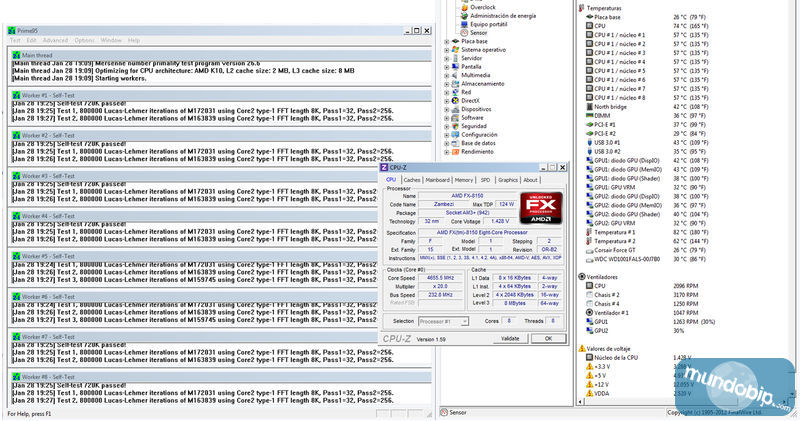The height and width of the screenshot is (421, 800).
Task: Click the Worker #2 Self-Test title bar
Action: [220, 136]
